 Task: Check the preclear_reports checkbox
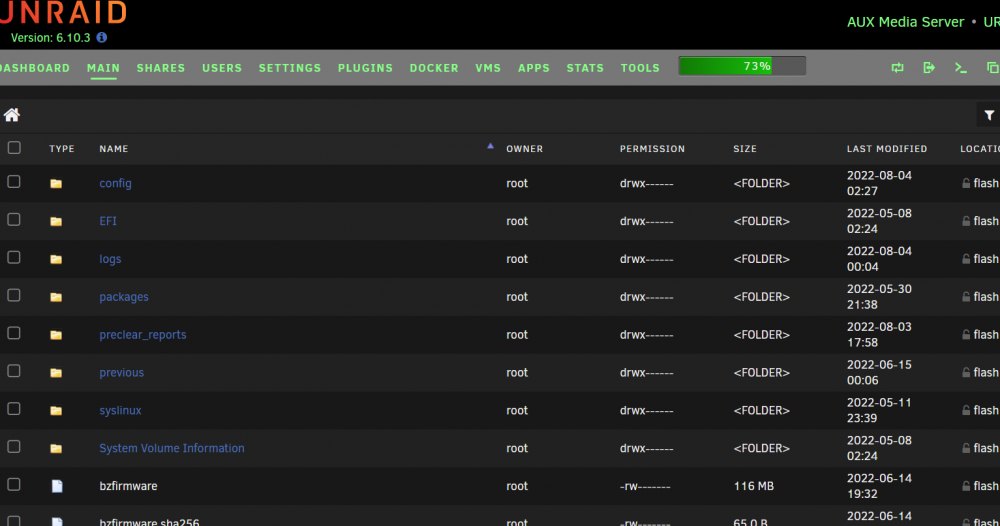point(14,333)
